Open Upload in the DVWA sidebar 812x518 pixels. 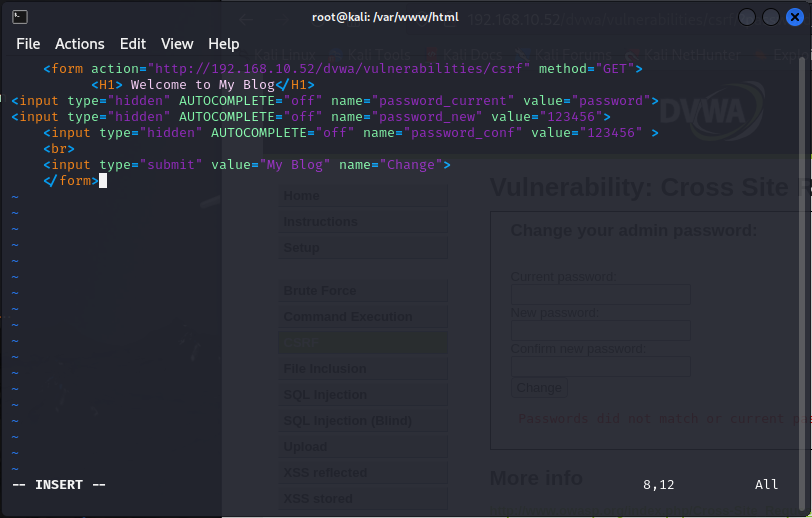click(363, 447)
